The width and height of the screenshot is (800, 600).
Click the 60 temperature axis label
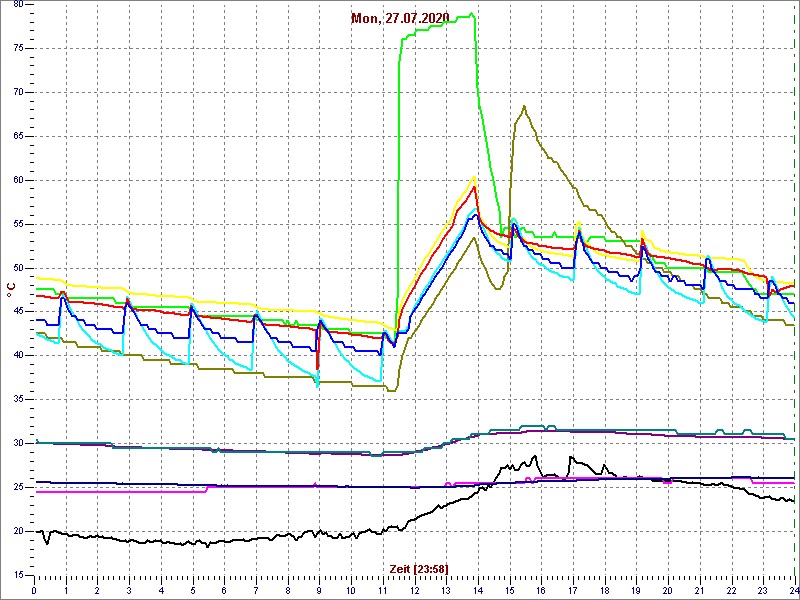(x=18, y=180)
